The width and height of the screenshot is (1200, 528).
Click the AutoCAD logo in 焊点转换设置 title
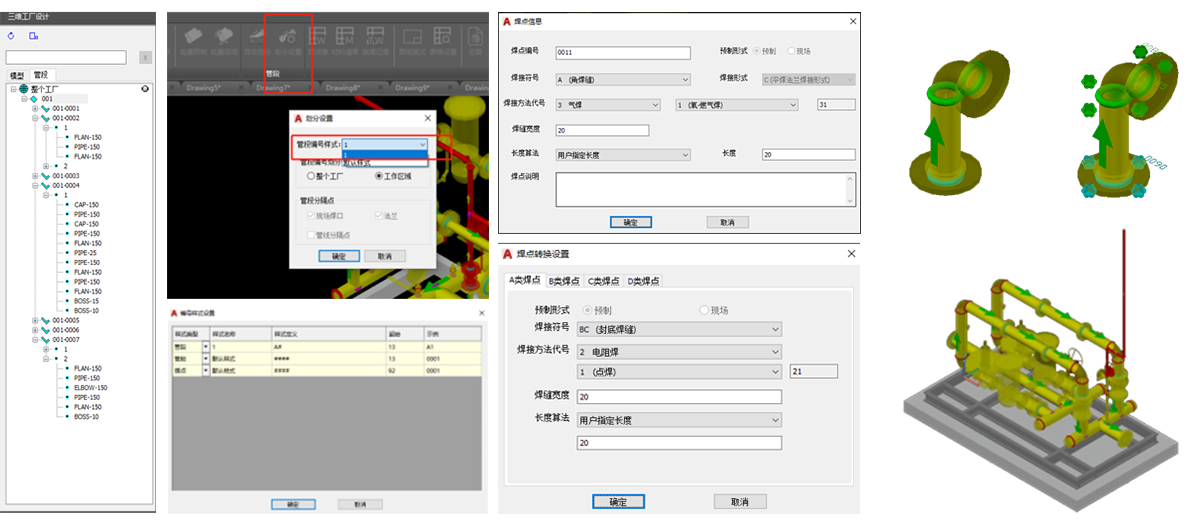507,254
